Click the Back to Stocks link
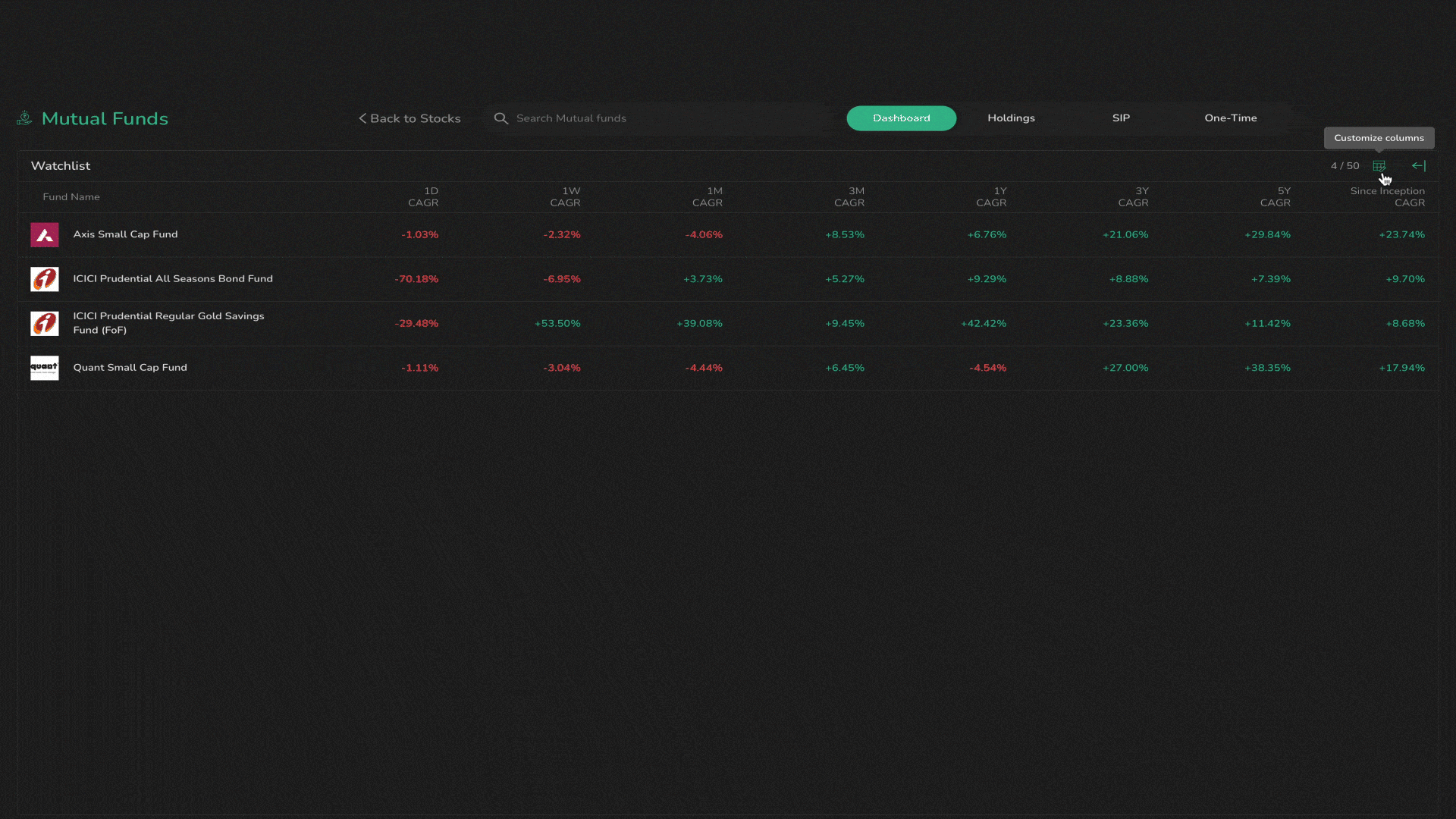The width and height of the screenshot is (1456, 819). point(415,118)
